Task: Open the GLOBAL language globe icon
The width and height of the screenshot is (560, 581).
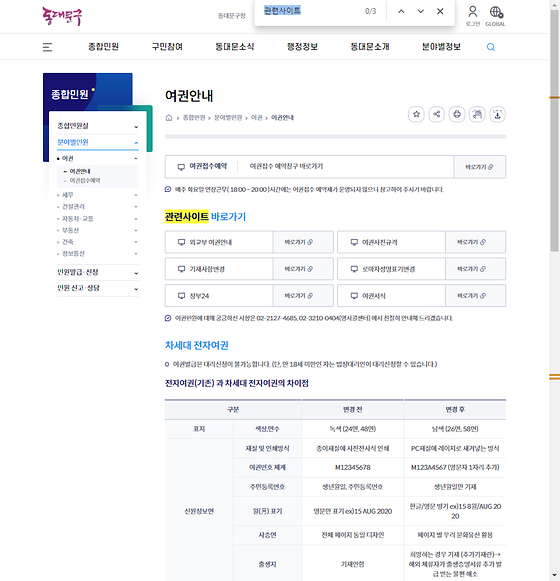Action: [x=496, y=16]
